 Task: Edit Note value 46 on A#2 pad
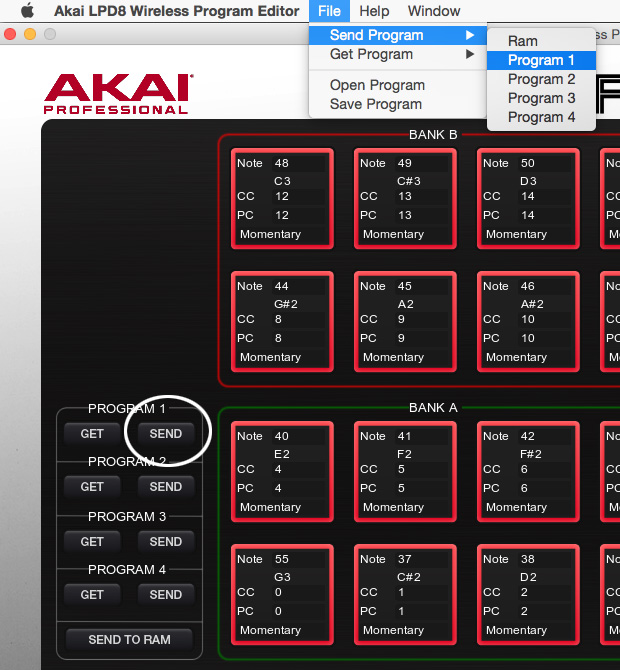pos(545,286)
